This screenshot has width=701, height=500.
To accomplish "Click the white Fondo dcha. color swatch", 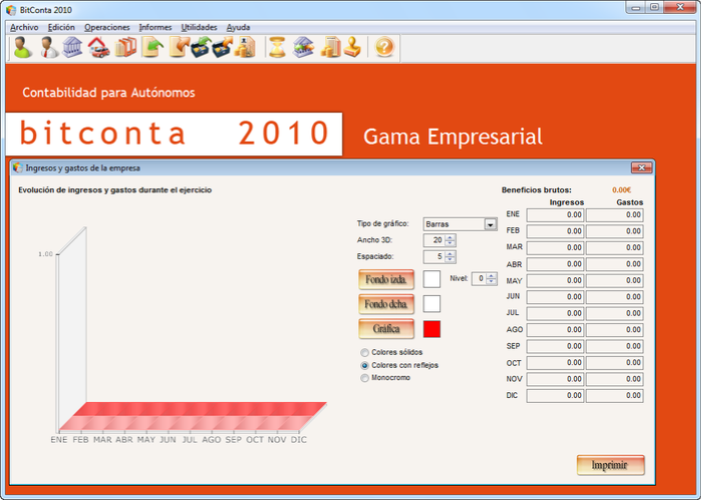I will (432, 304).
